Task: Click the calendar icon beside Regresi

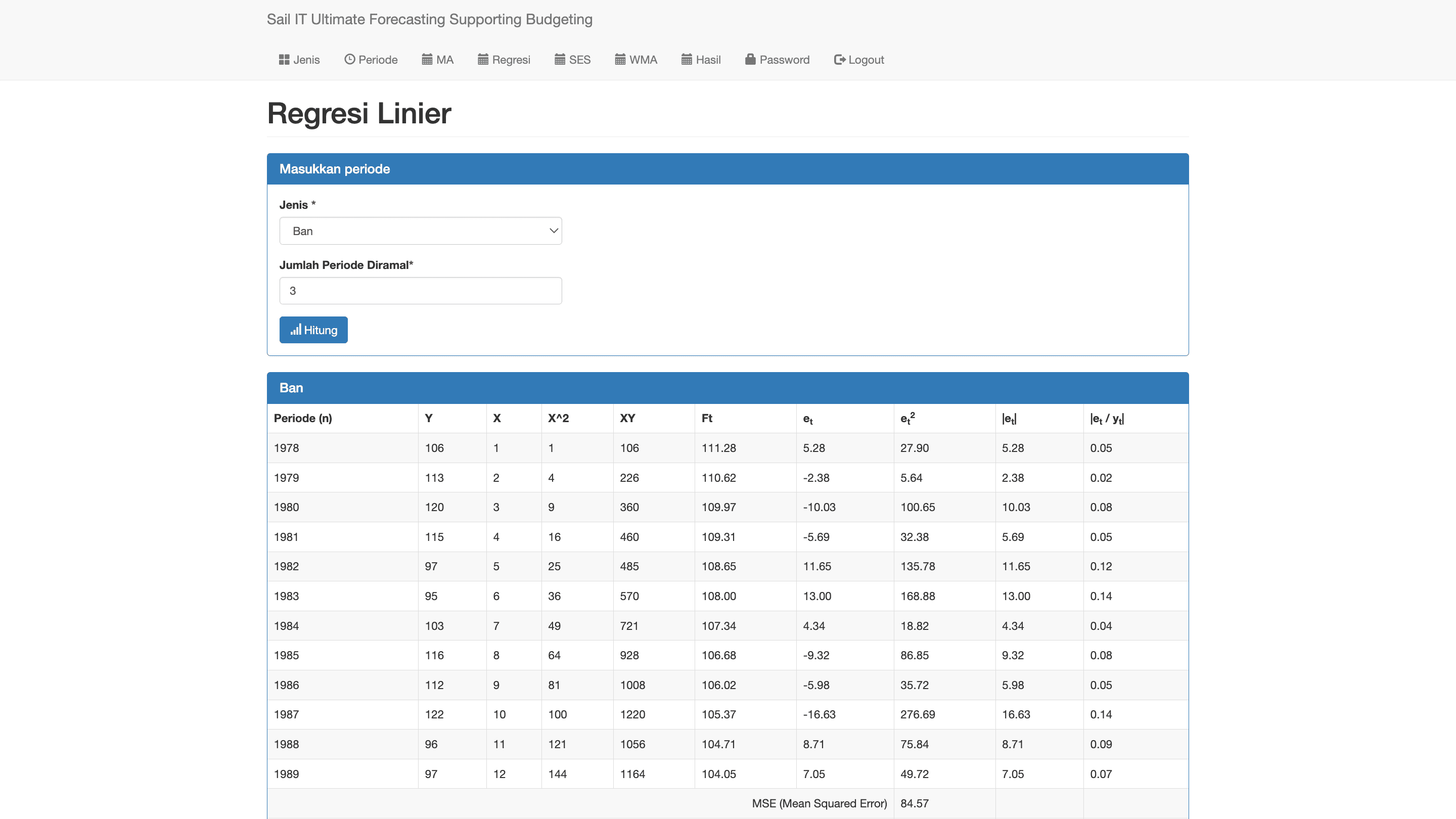Action: point(483,59)
